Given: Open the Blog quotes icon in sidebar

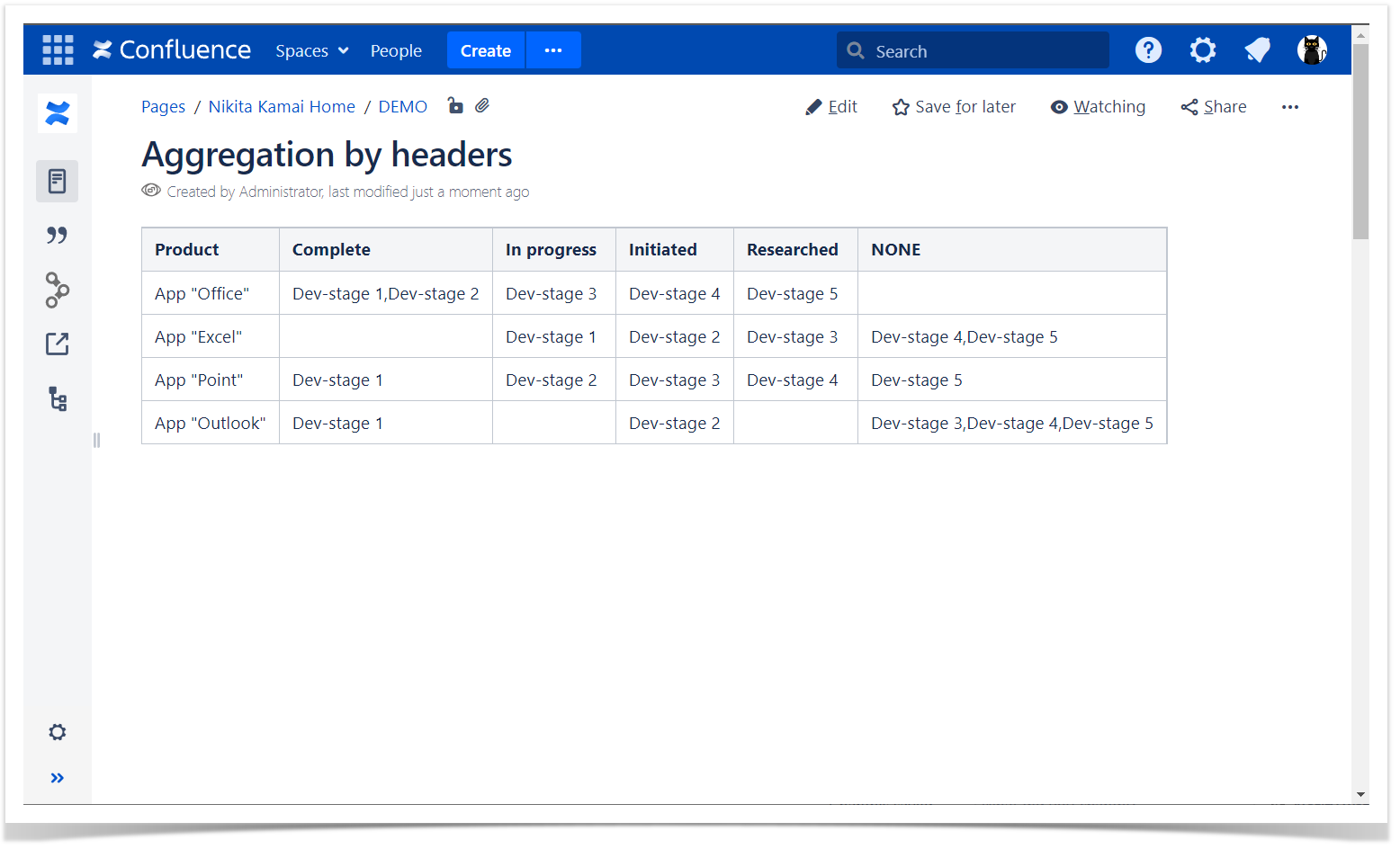Looking at the screenshot, I should coord(58,236).
